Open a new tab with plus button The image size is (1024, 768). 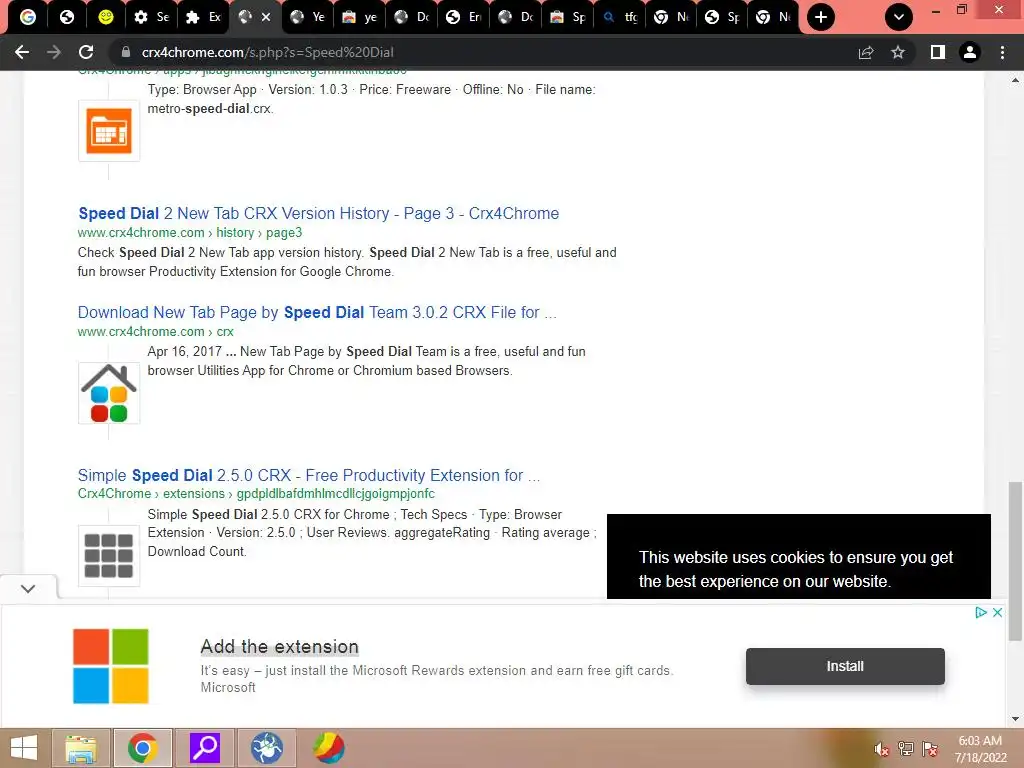(821, 17)
